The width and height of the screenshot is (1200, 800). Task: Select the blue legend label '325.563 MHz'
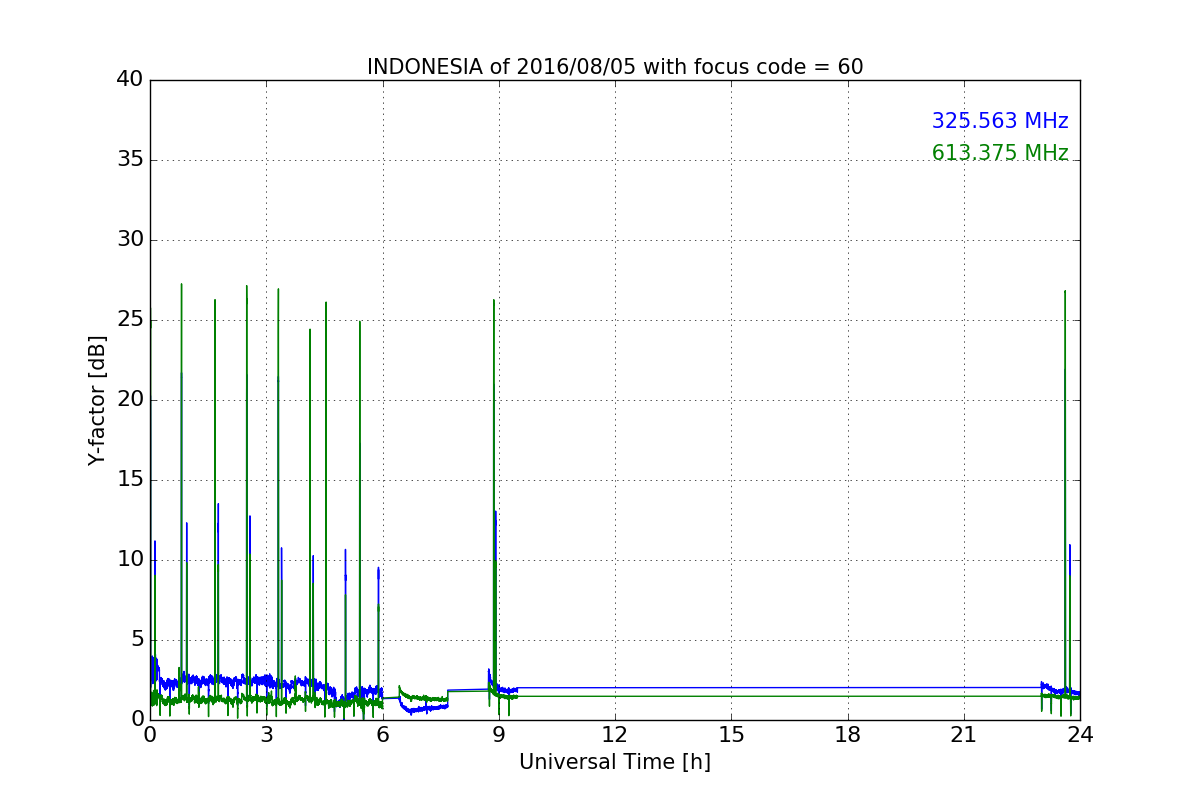[1000, 121]
